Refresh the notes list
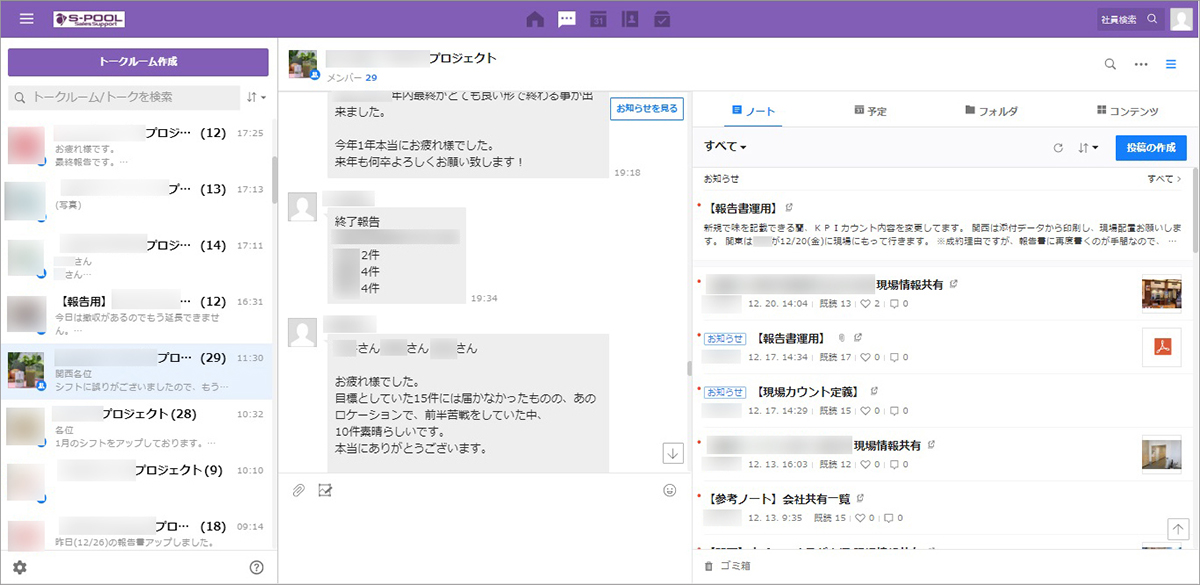1200x585 pixels. pyautogui.click(x=1058, y=148)
